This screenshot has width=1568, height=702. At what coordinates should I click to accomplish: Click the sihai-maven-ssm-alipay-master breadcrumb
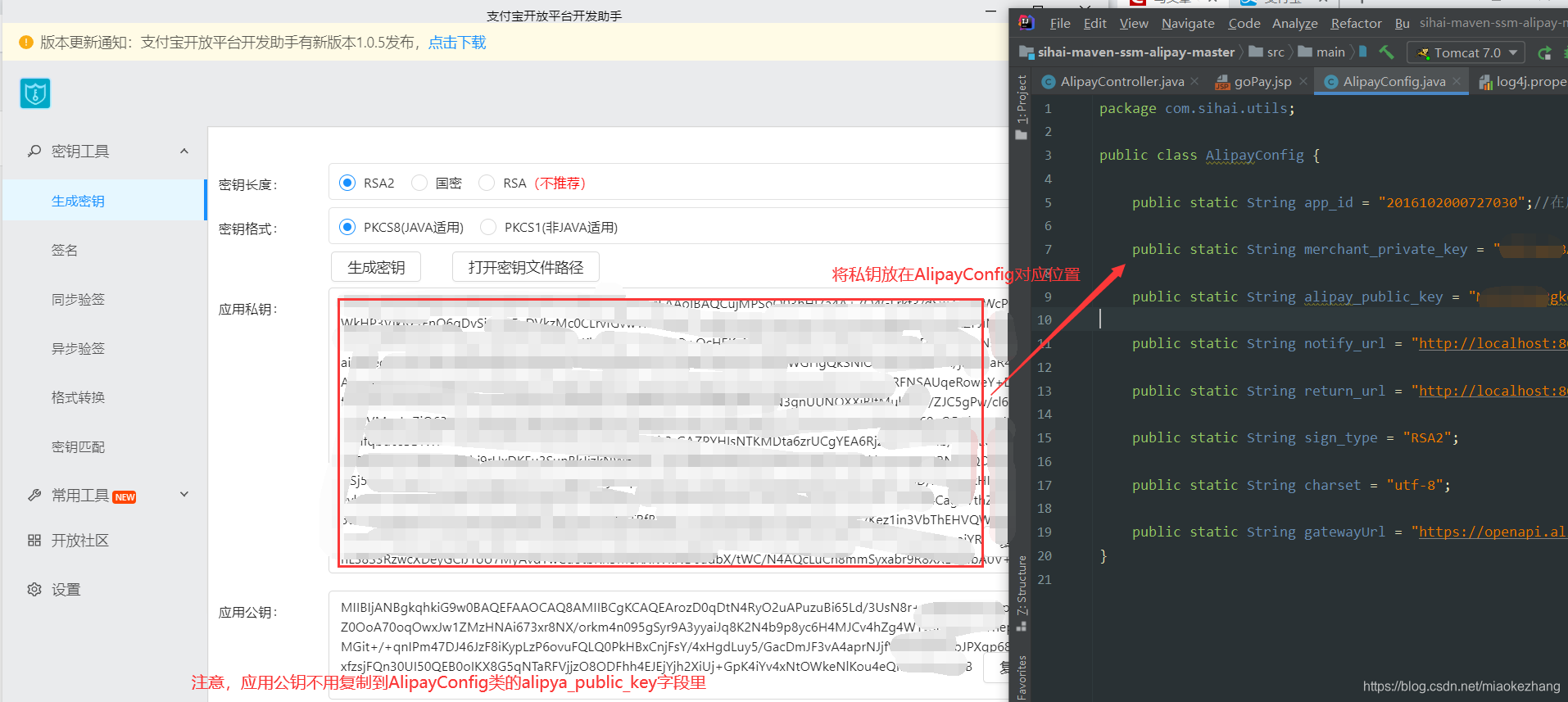pos(1136,52)
